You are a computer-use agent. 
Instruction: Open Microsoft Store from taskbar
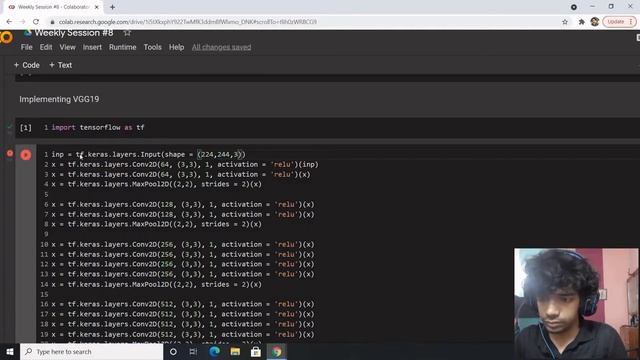pos(256,351)
